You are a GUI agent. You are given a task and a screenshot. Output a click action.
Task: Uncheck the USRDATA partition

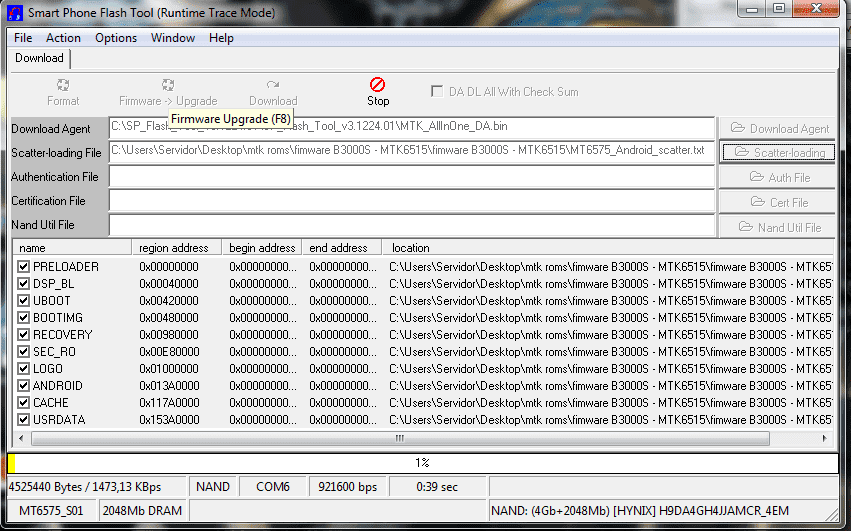(23, 420)
